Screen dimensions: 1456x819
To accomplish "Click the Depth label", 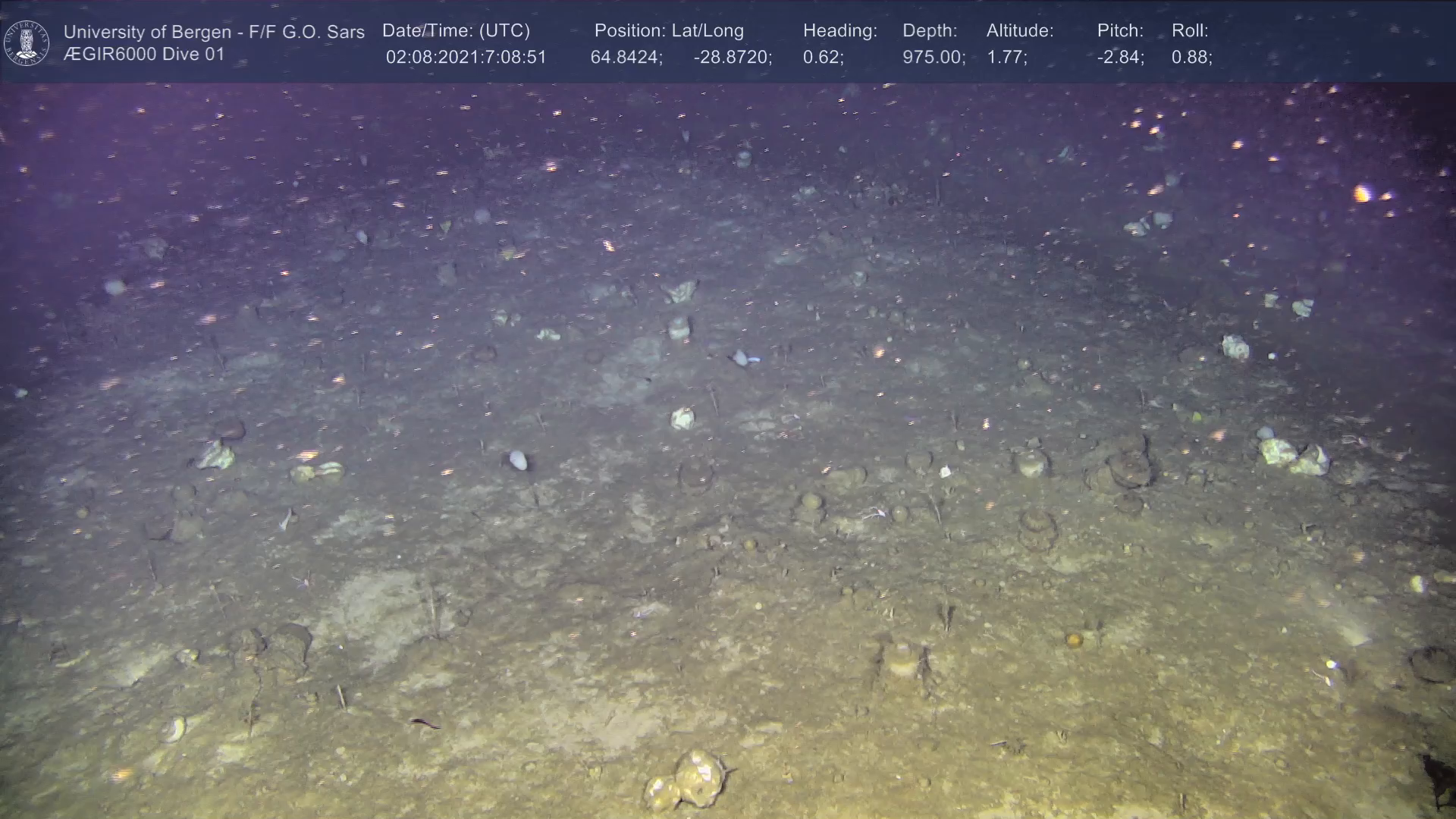I will pyautogui.click(x=930, y=30).
